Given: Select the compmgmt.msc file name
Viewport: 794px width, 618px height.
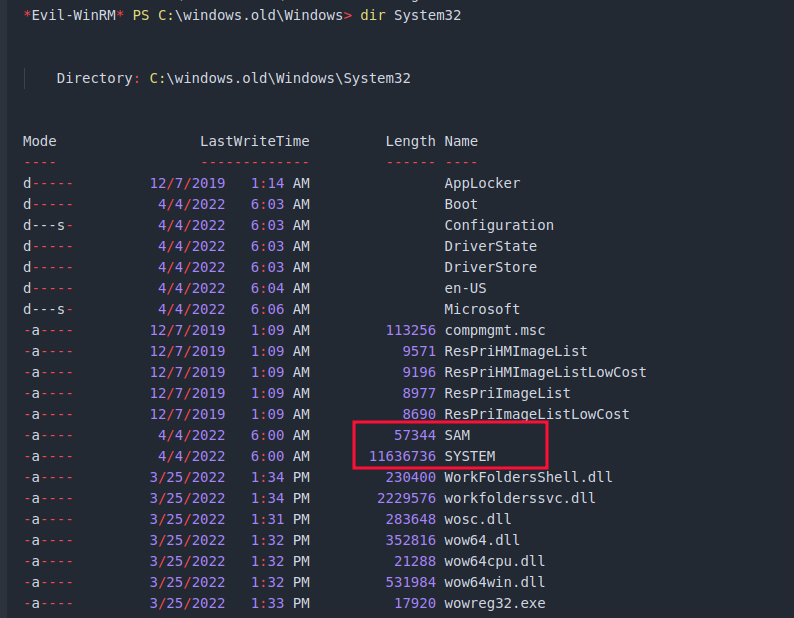Looking at the screenshot, I should 495,330.
